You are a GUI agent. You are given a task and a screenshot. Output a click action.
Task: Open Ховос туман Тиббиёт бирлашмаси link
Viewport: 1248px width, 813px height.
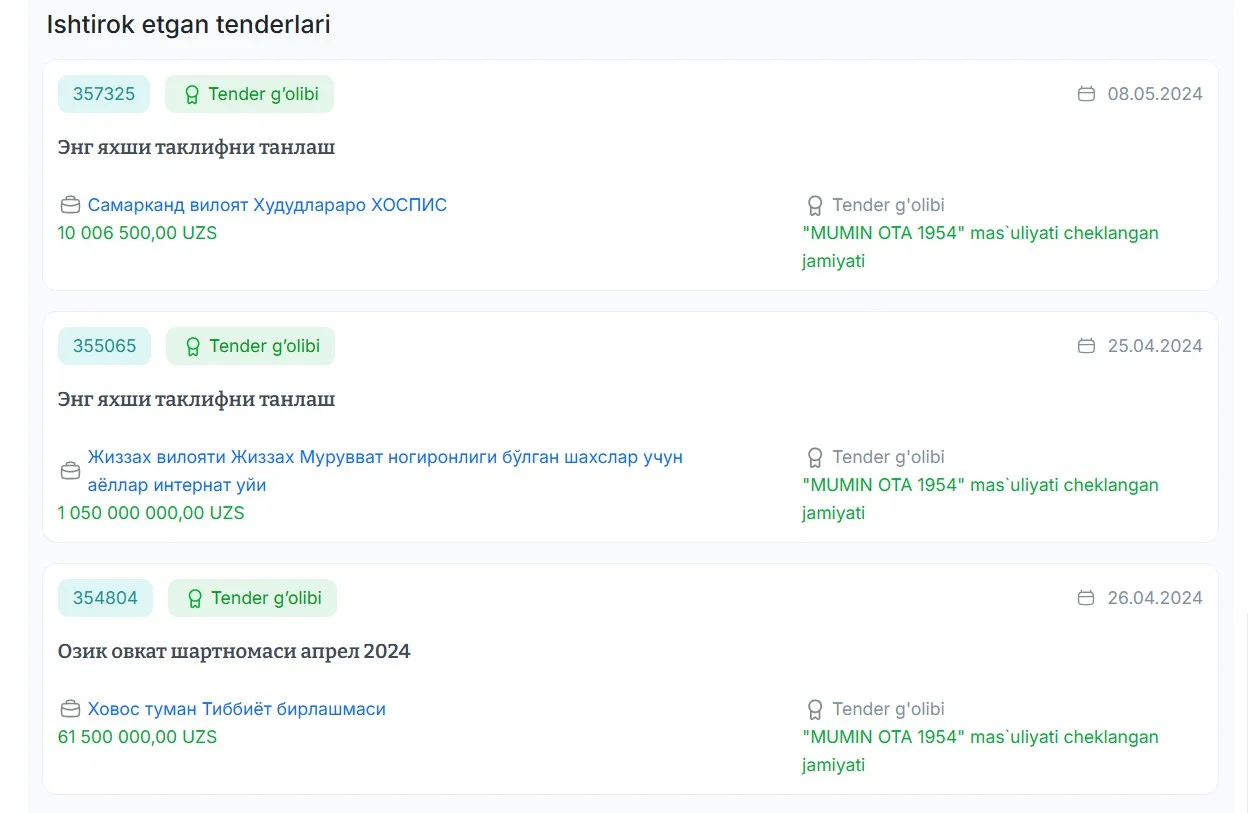pos(236,709)
